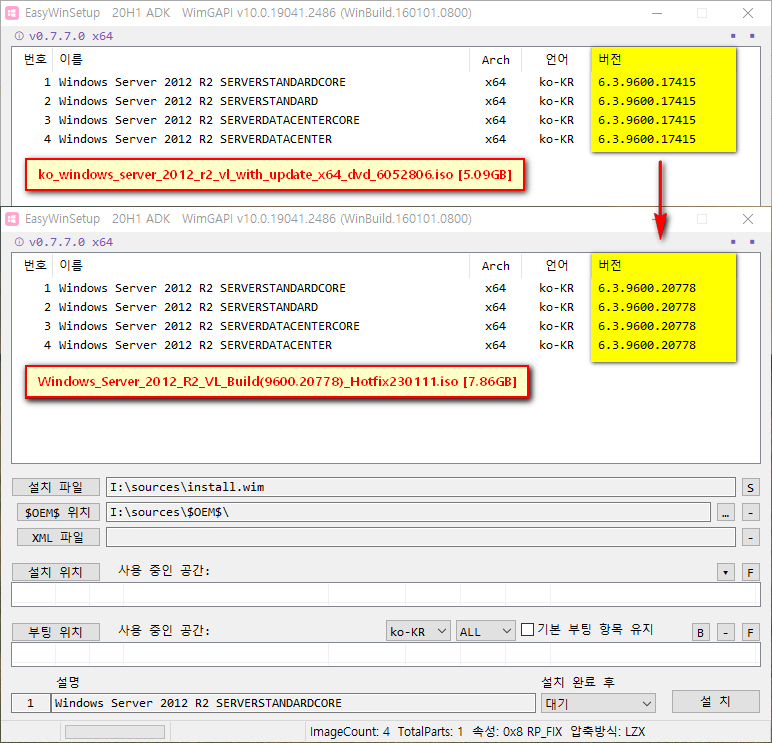Click the $OEM$ 위치 button
This screenshot has height=743, width=772.
[58, 512]
